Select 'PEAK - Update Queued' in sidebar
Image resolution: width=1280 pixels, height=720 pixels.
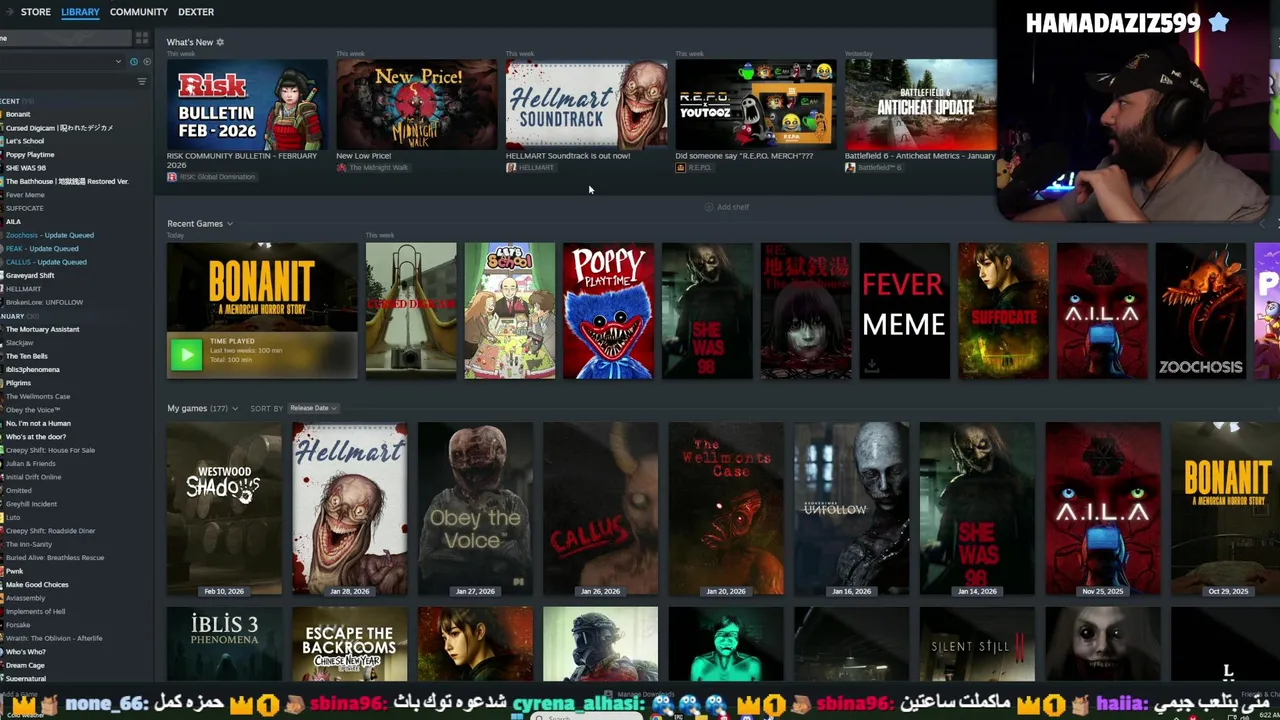point(42,248)
